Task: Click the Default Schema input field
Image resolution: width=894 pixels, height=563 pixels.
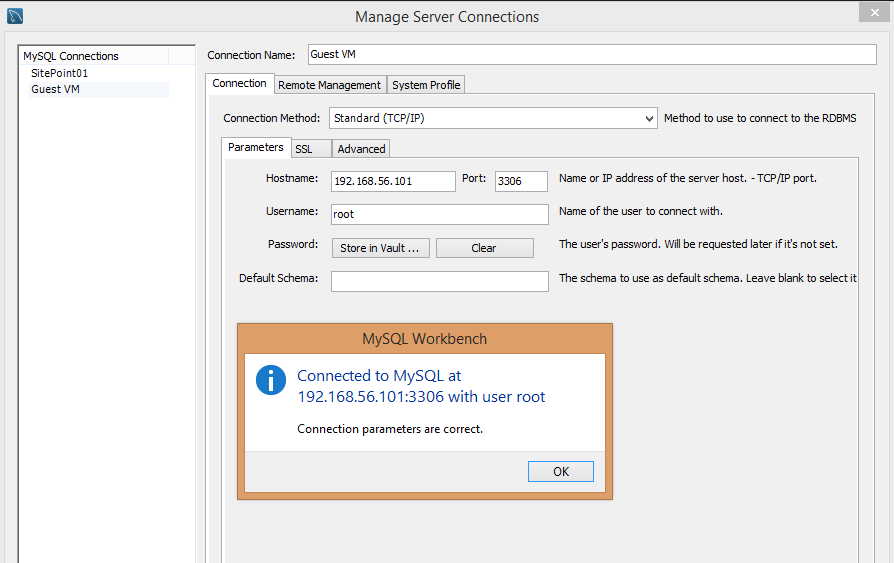Action: pyautogui.click(x=439, y=281)
